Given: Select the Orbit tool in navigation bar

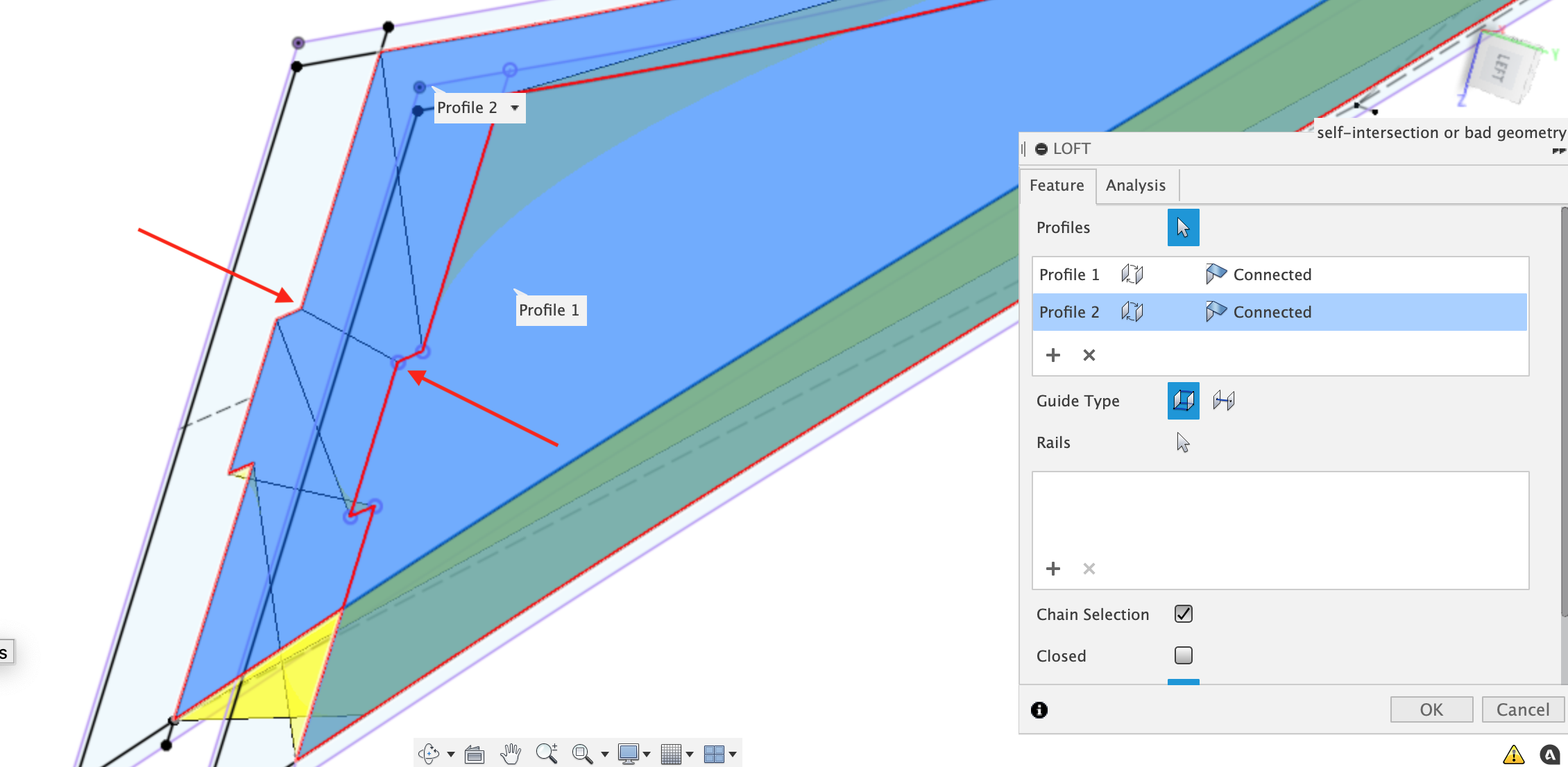Looking at the screenshot, I should coord(429,753).
